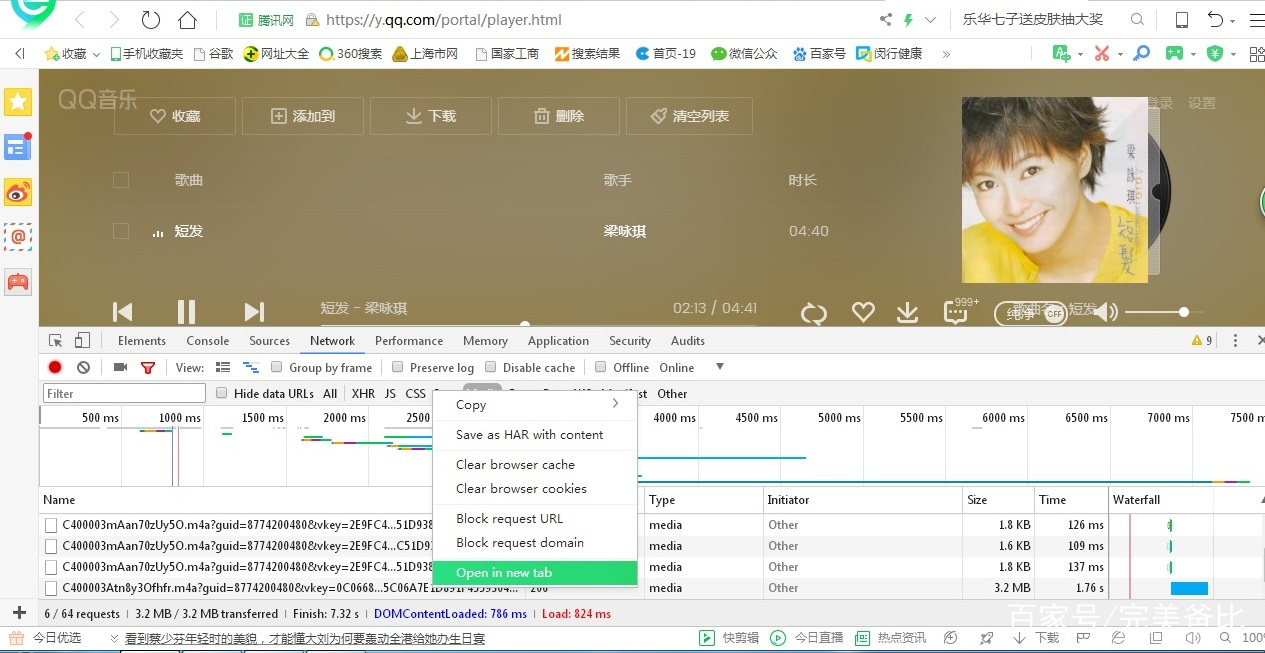The width and height of the screenshot is (1265, 653).
Task: Click the red record network log button
Action: pyautogui.click(x=55, y=367)
